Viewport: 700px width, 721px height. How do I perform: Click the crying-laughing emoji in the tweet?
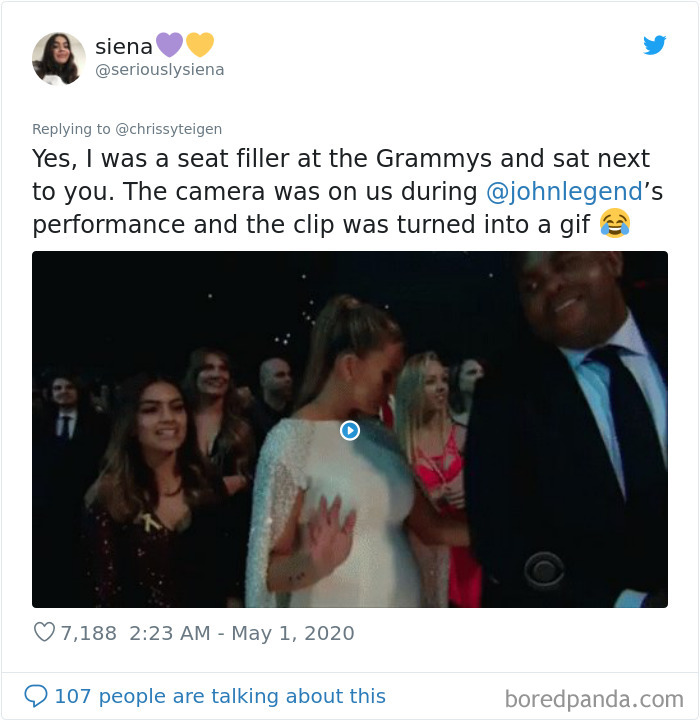click(x=615, y=223)
